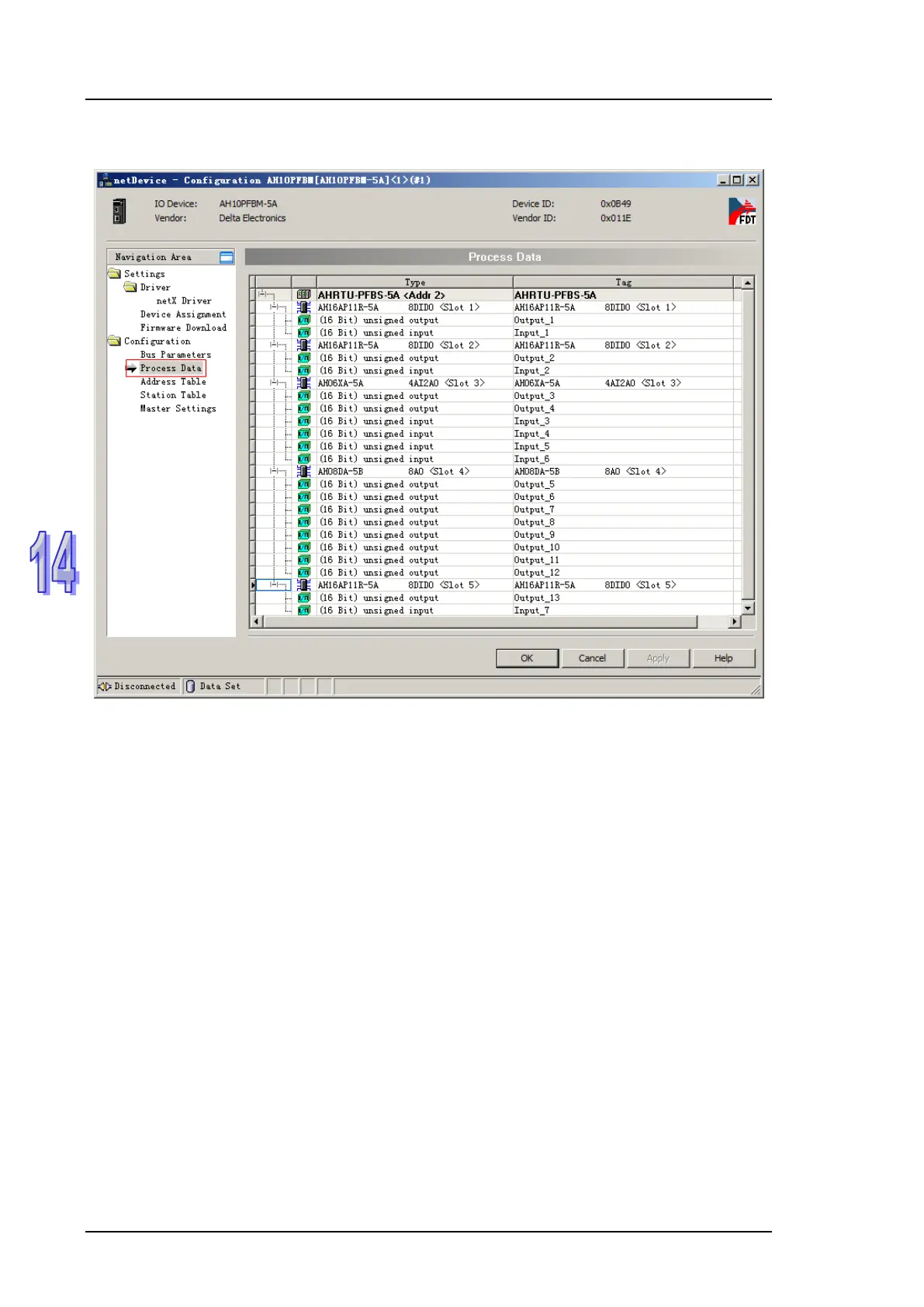Select netX Driver in navigation tree
924x1307 pixels.
184,301
